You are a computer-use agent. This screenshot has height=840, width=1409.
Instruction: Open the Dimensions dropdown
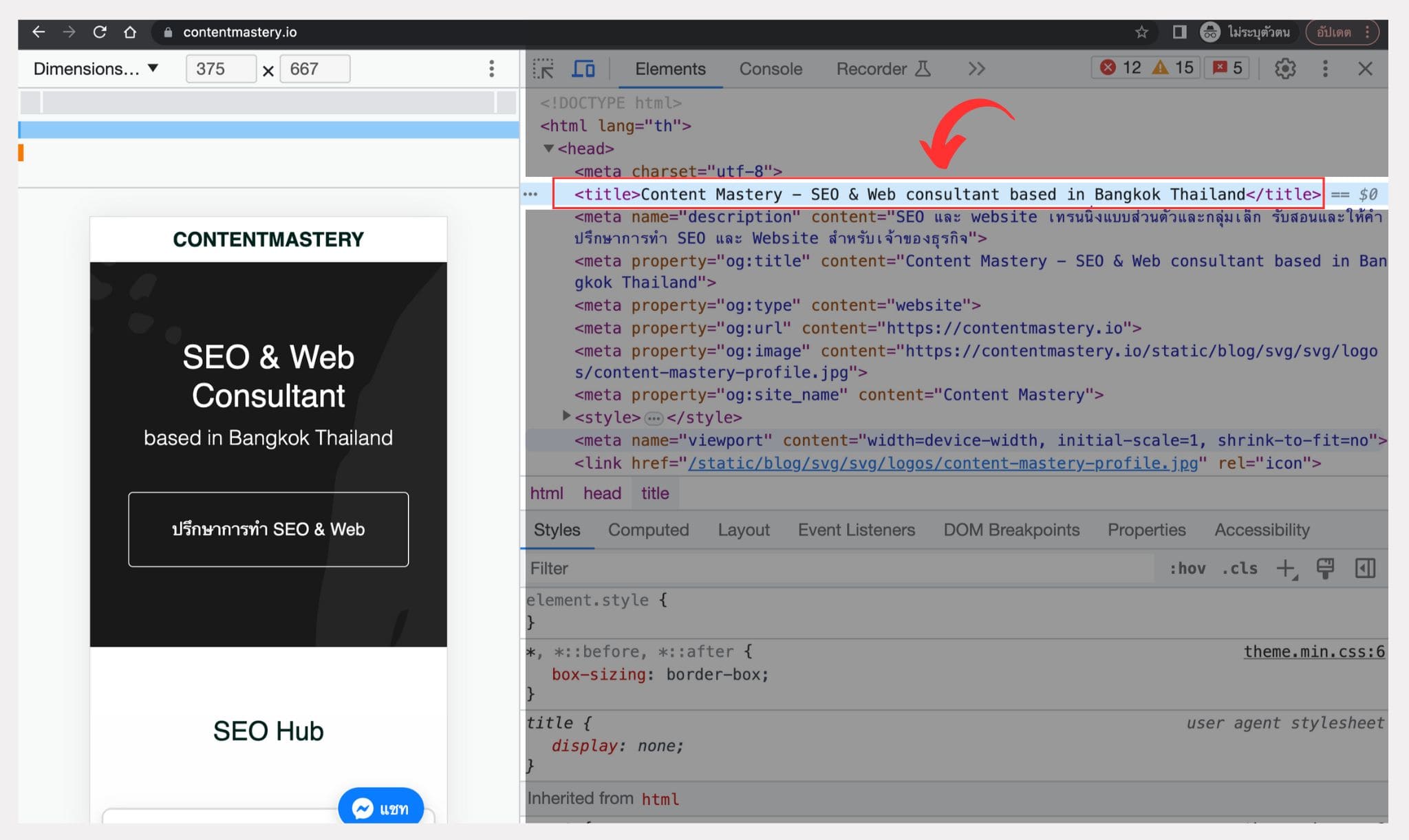(96, 69)
